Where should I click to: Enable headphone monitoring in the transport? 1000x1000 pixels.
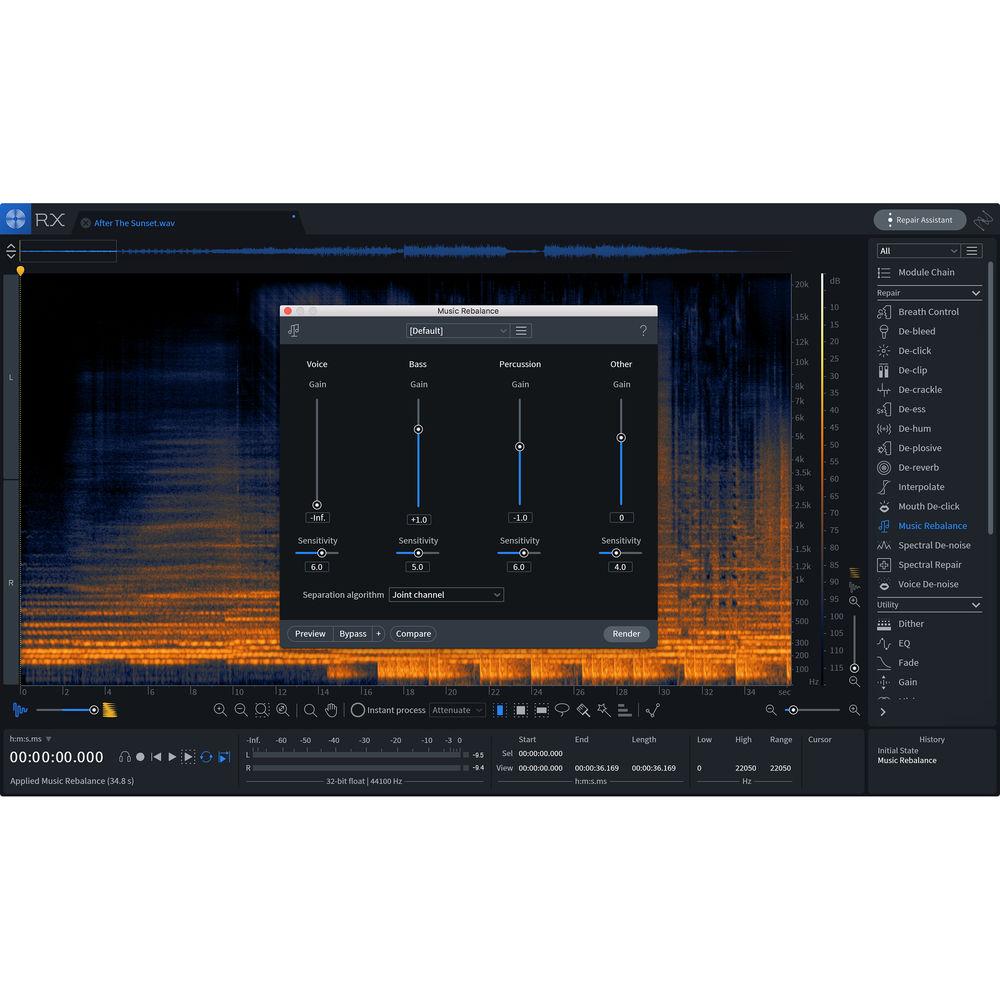[125, 757]
